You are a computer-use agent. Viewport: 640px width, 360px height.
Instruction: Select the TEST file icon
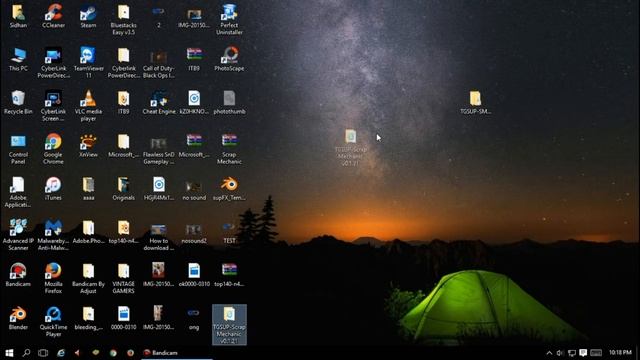pyautogui.click(x=229, y=232)
